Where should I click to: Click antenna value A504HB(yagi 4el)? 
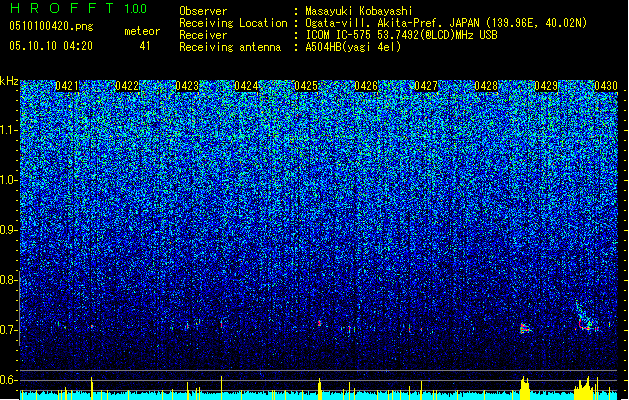pyautogui.click(x=353, y=47)
